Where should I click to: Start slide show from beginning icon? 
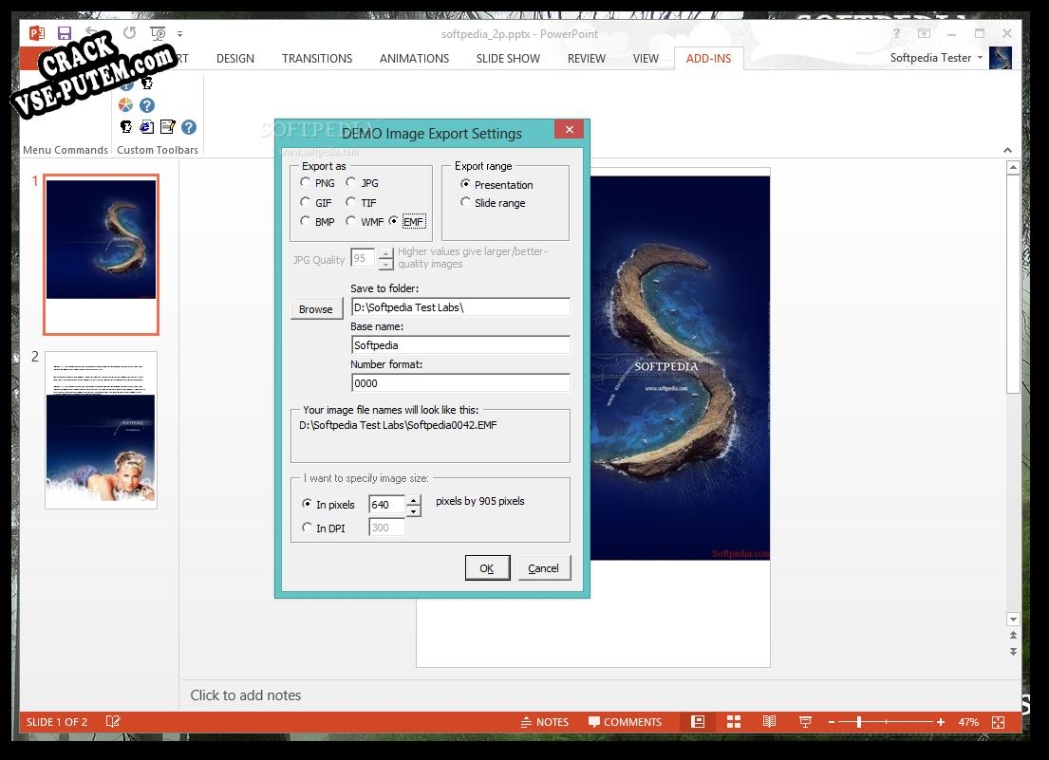(158, 33)
